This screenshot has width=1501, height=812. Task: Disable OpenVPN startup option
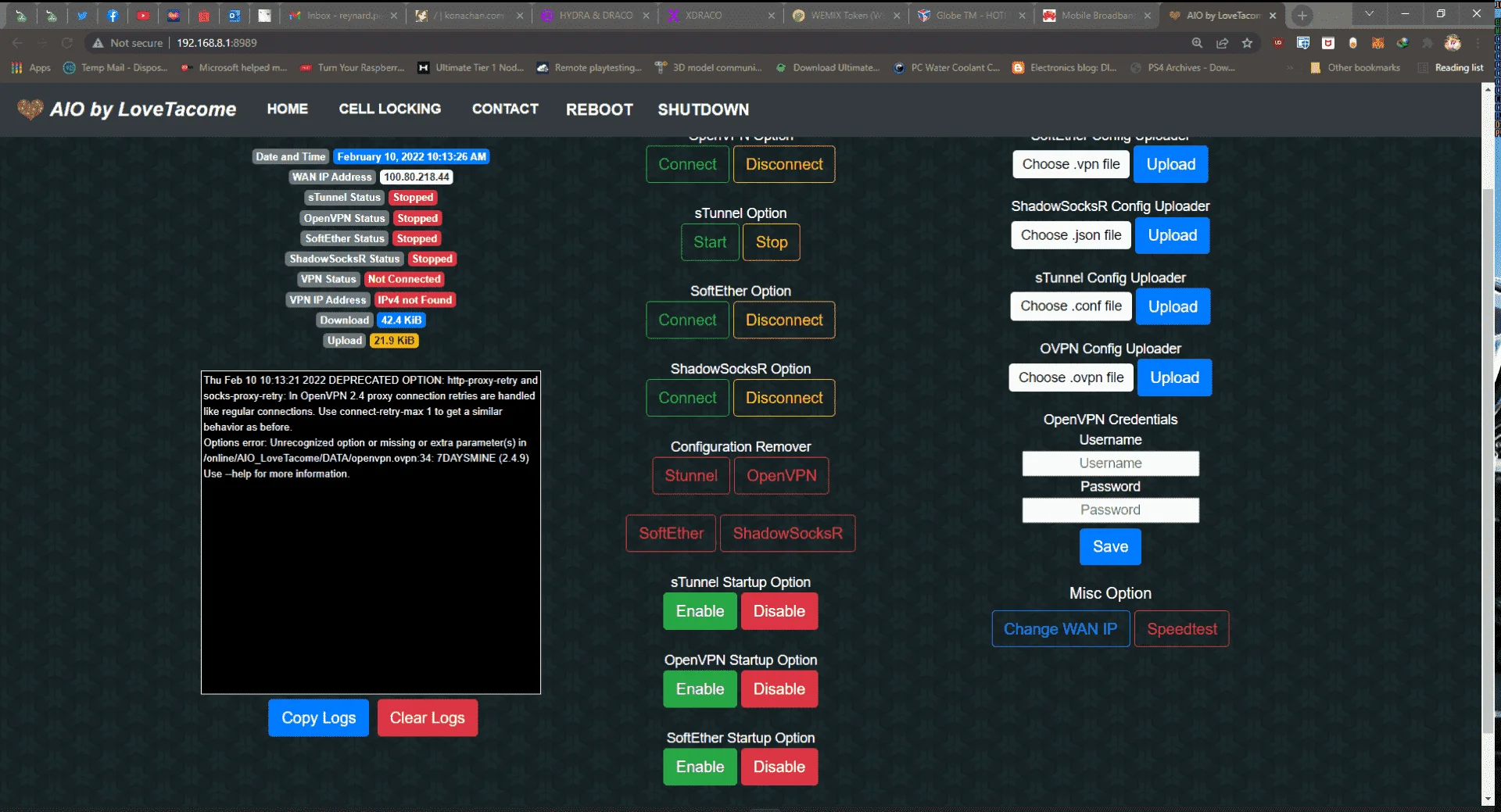coord(779,689)
